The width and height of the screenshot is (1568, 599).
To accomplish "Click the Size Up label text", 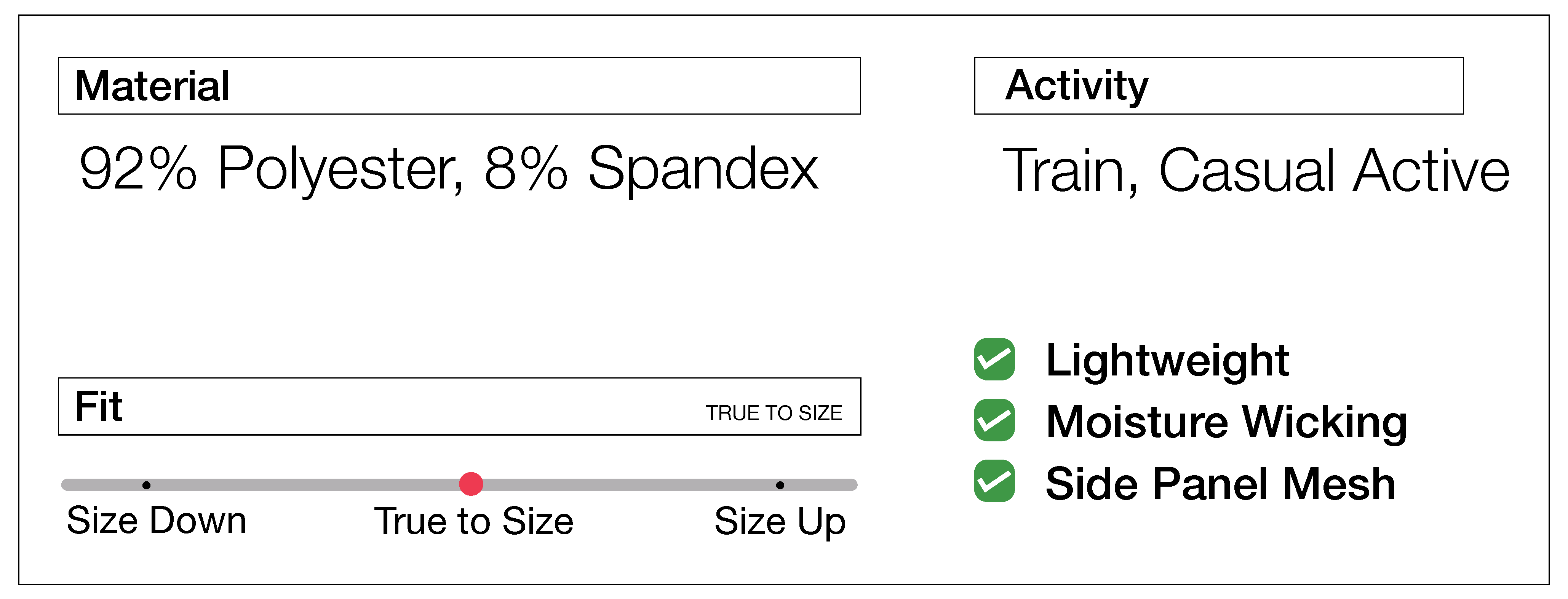I will click(780, 522).
